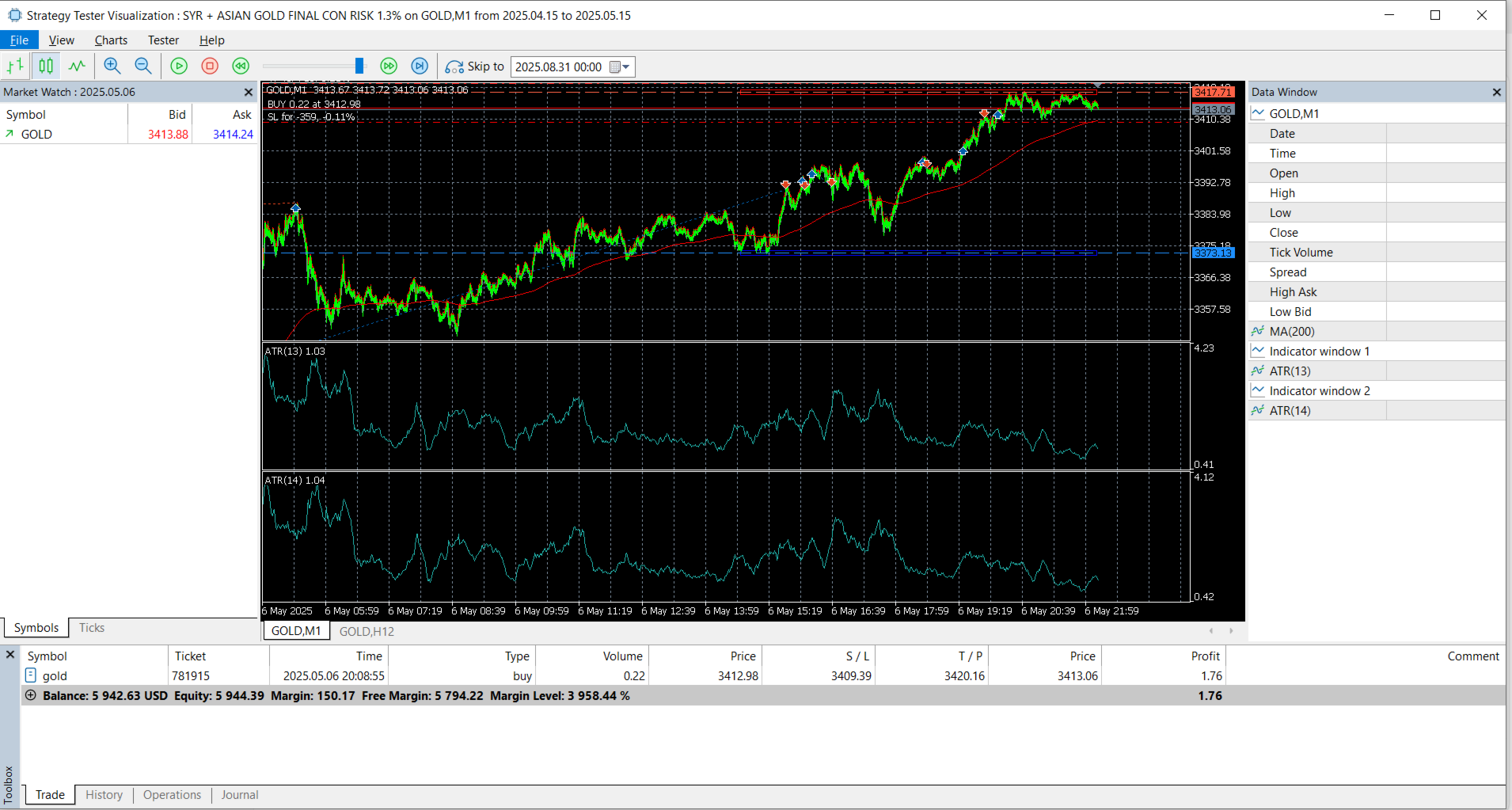Select the High Ask row in Data Window
This screenshot has height=810, width=1512.
tap(1377, 292)
